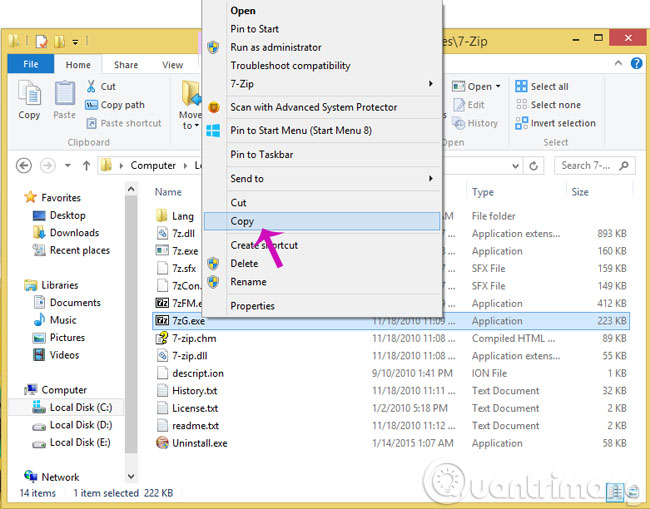Click the Run as administrator shield icon

(x=213, y=47)
